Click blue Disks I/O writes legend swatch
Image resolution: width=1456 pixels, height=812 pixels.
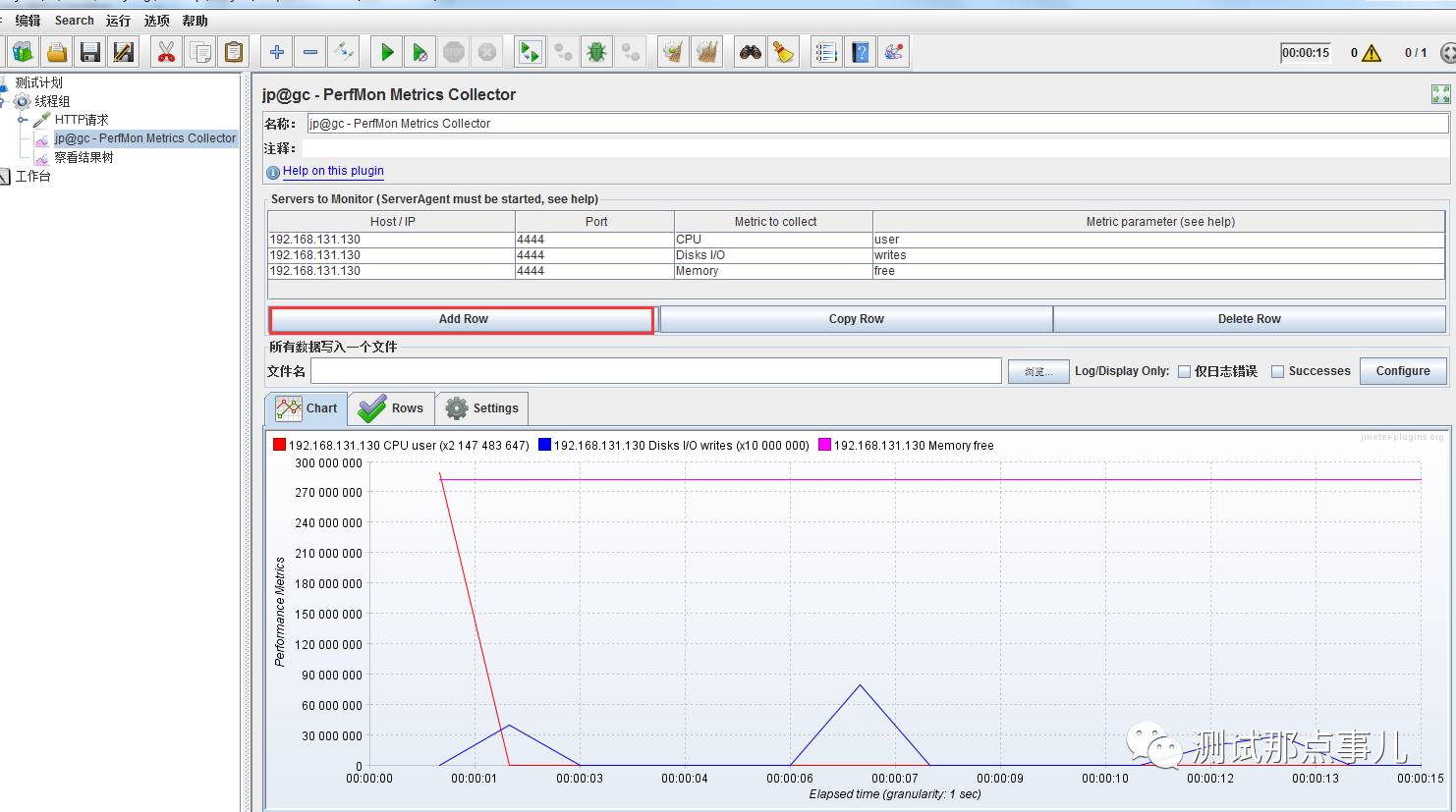(x=544, y=445)
